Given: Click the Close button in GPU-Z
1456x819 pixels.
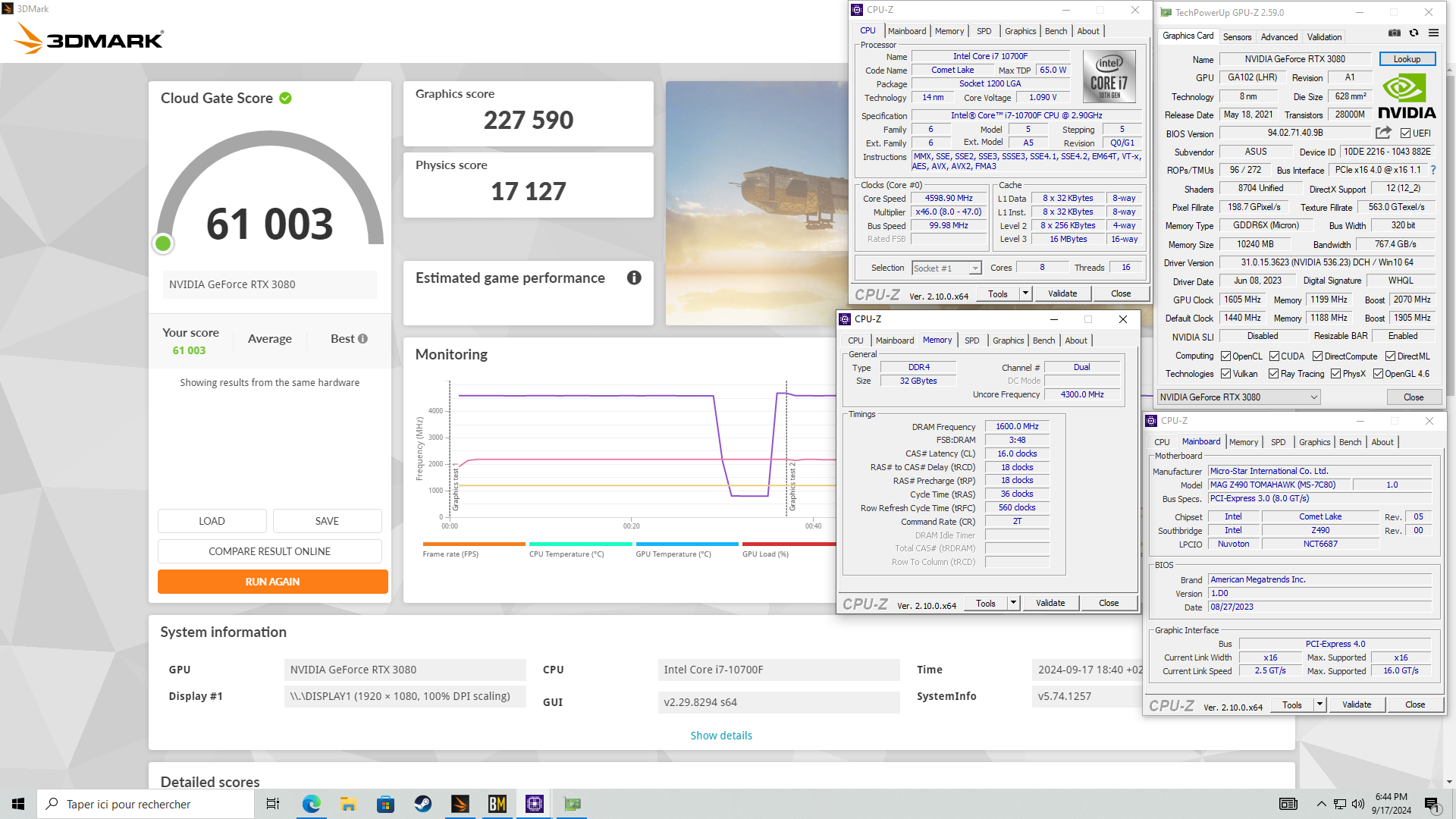Looking at the screenshot, I should 1413,397.
